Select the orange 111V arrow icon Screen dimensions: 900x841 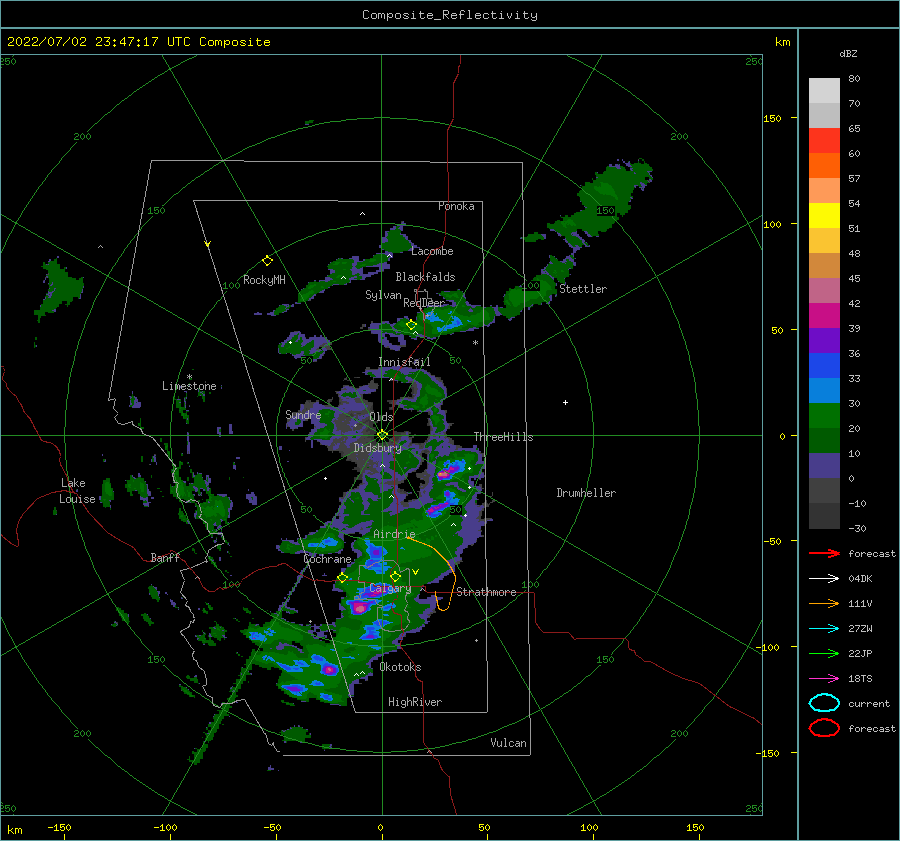[x=824, y=603]
